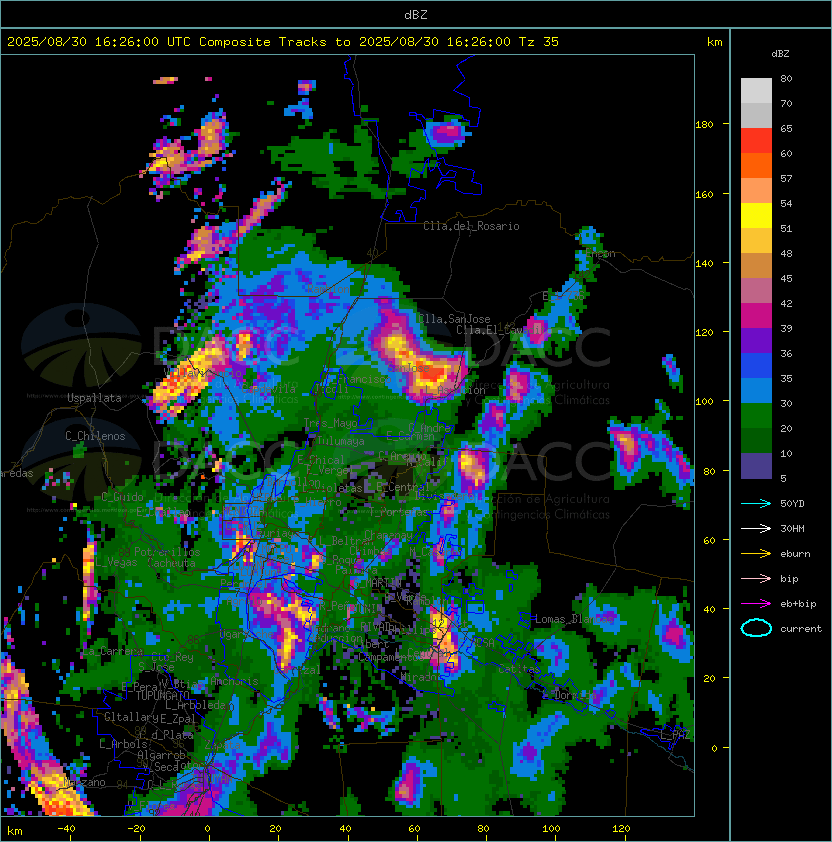
Task: Select the white 30HM arrow symbol
Action: click(756, 528)
